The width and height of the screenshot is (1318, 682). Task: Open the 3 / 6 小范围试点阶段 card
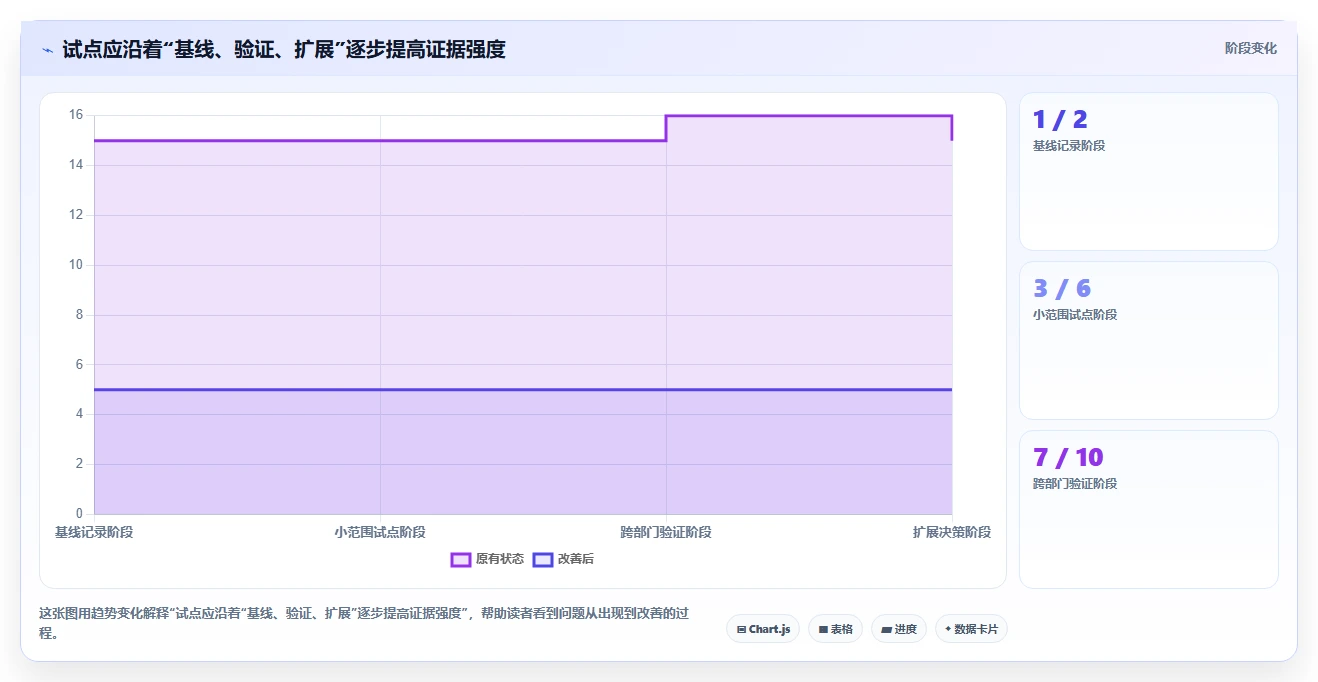click(x=1148, y=340)
